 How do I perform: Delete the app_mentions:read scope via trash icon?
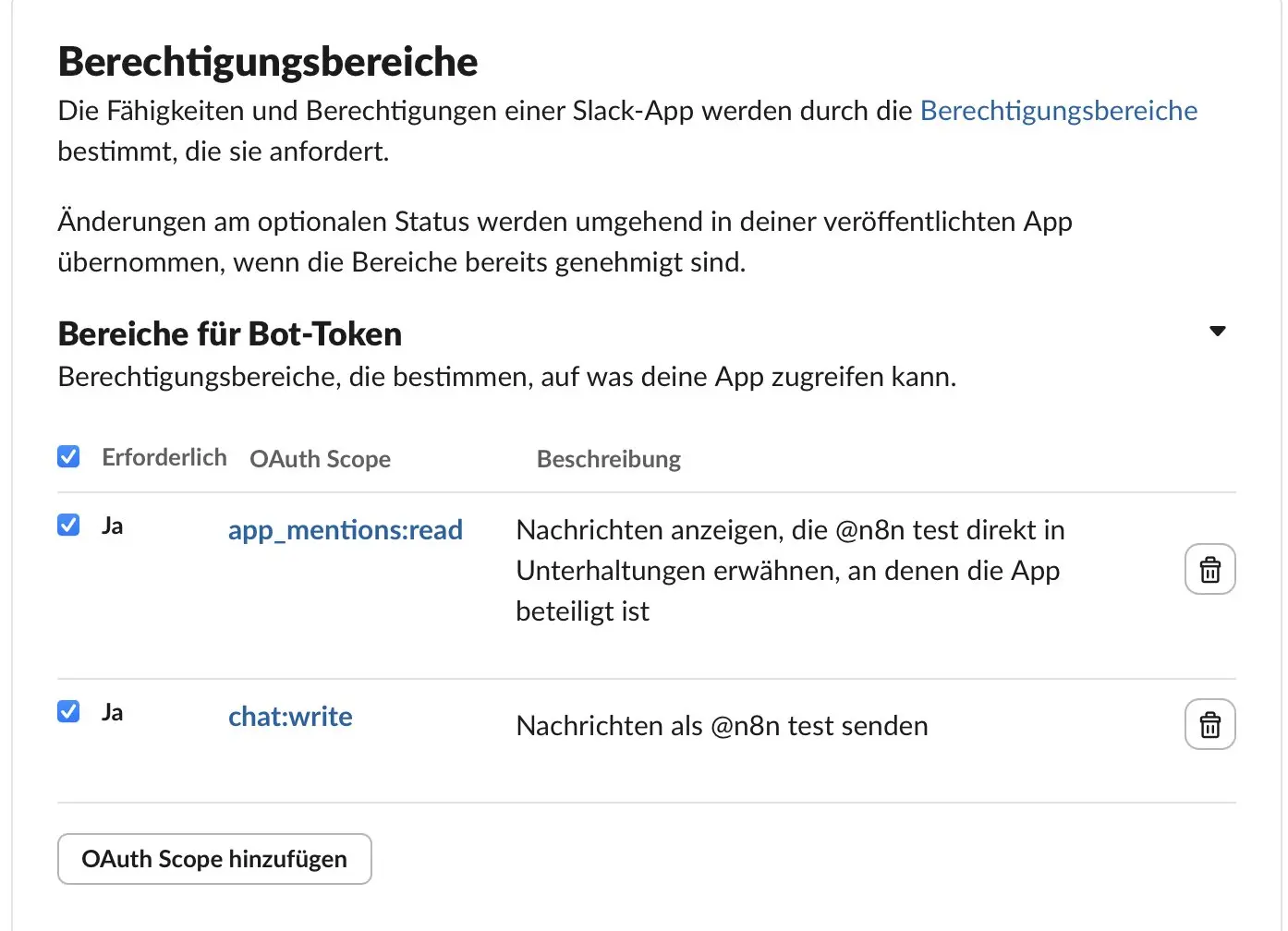(x=1210, y=569)
